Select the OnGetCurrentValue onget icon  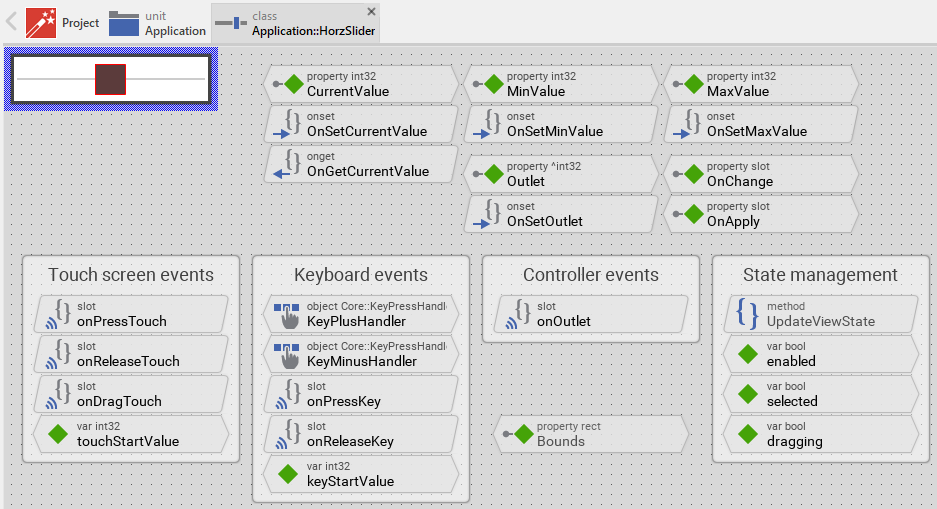coord(291,164)
